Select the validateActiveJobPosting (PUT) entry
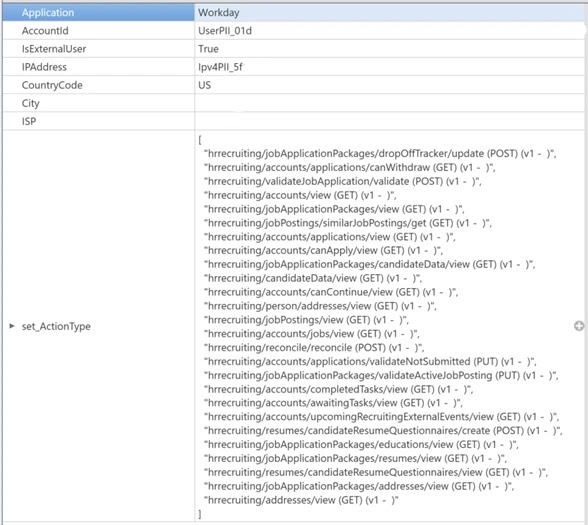Image resolution: width=588 pixels, height=525 pixels. pyautogui.click(x=381, y=375)
